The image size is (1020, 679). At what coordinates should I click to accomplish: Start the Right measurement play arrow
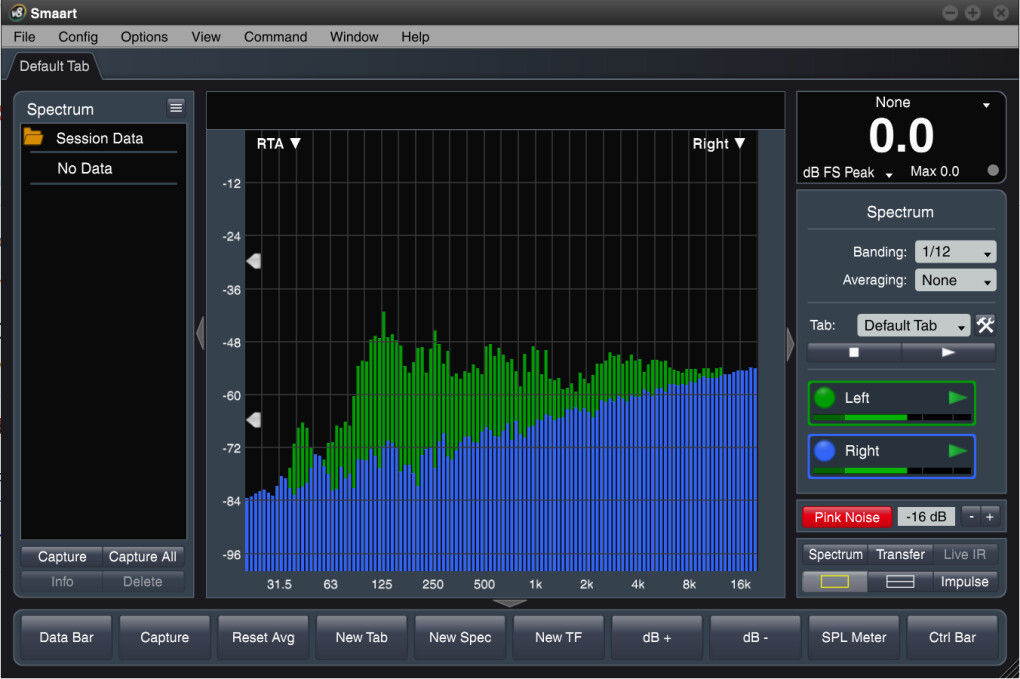[x=958, y=450]
